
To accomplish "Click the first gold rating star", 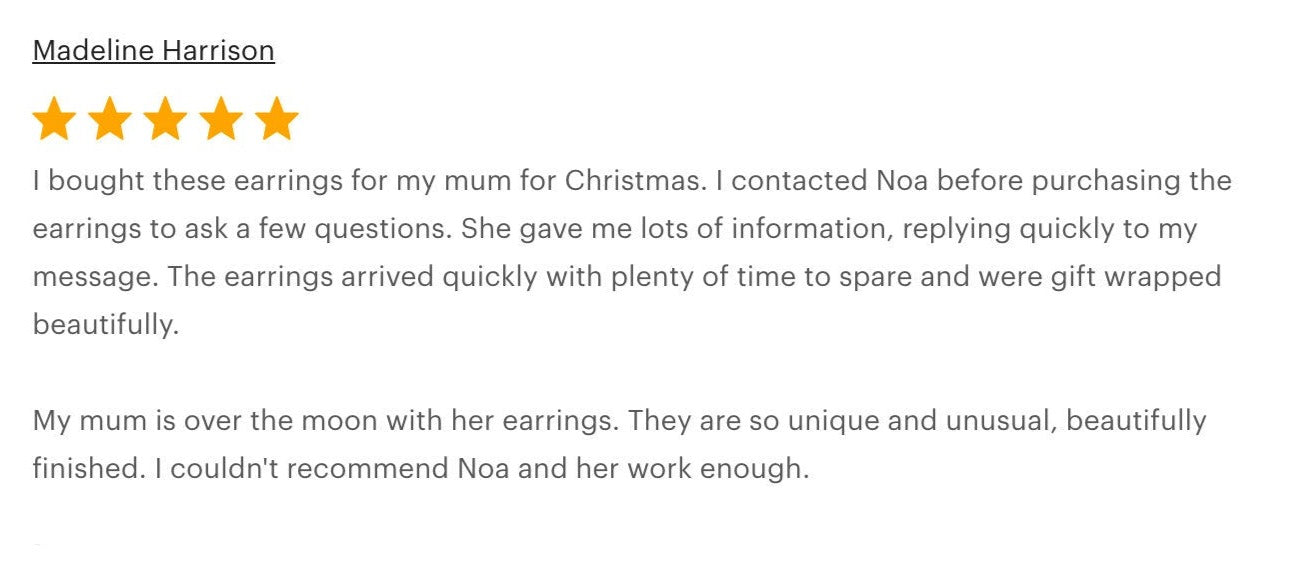I will click(54, 119).
